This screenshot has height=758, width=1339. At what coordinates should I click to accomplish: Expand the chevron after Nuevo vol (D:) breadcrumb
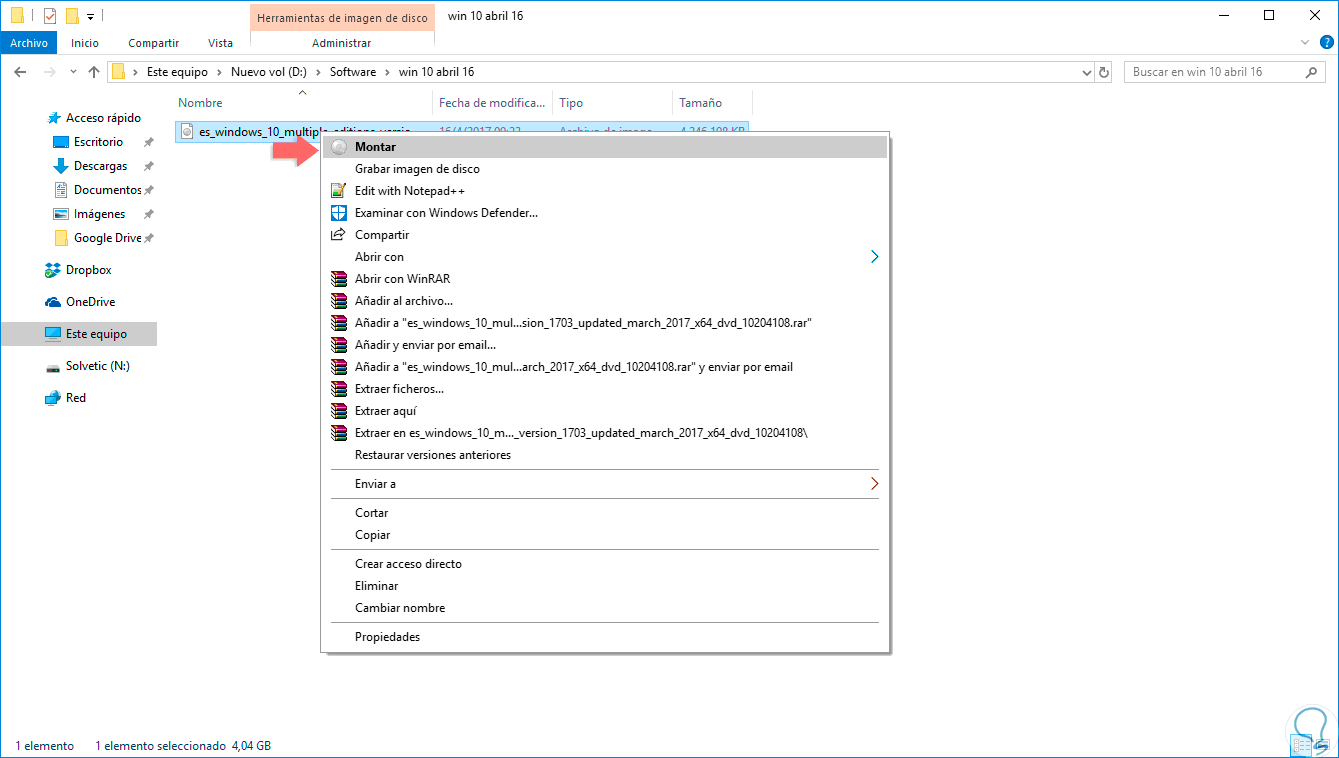click(x=320, y=72)
